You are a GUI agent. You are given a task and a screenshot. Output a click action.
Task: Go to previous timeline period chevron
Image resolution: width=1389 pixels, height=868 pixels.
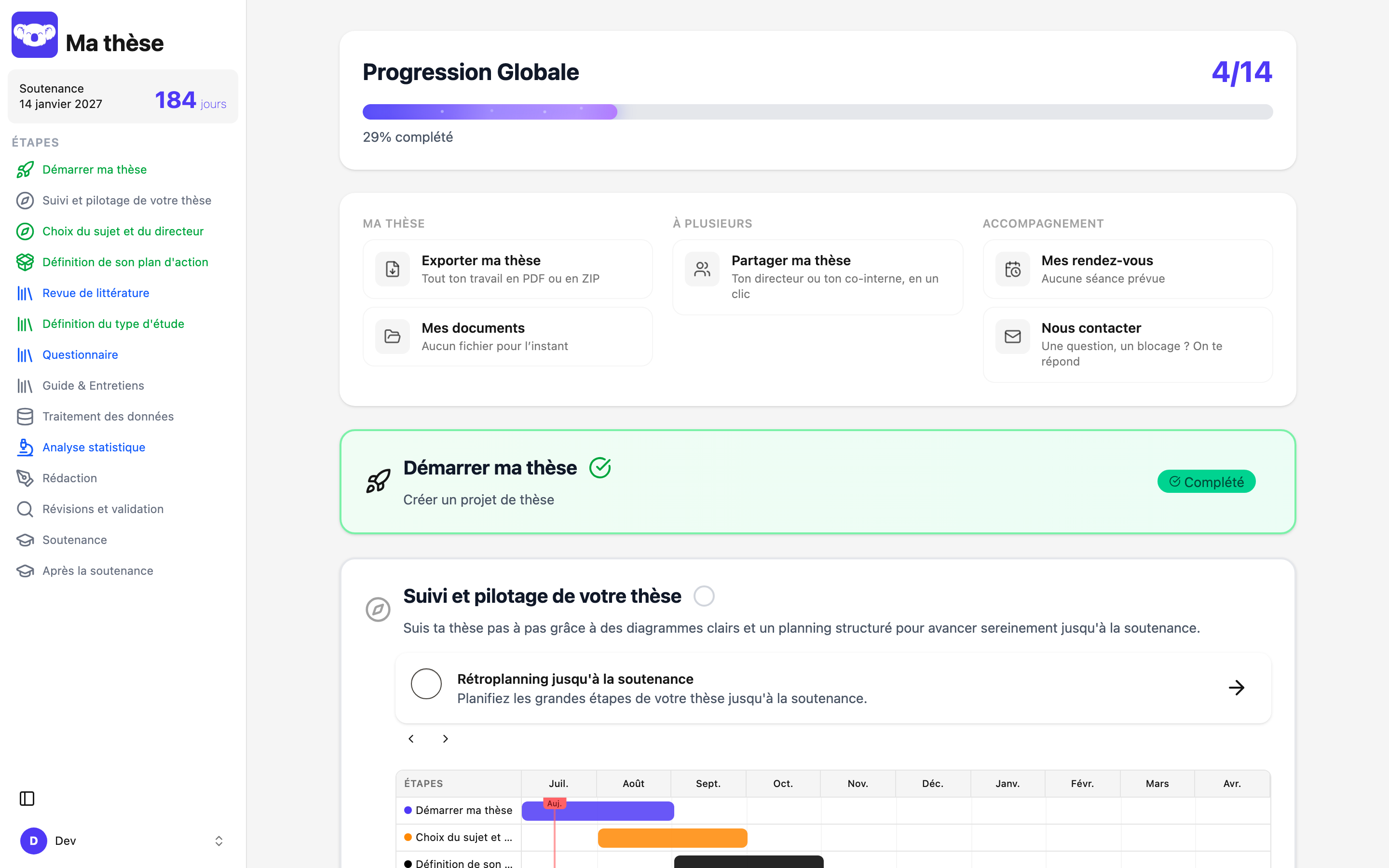(x=411, y=739)
